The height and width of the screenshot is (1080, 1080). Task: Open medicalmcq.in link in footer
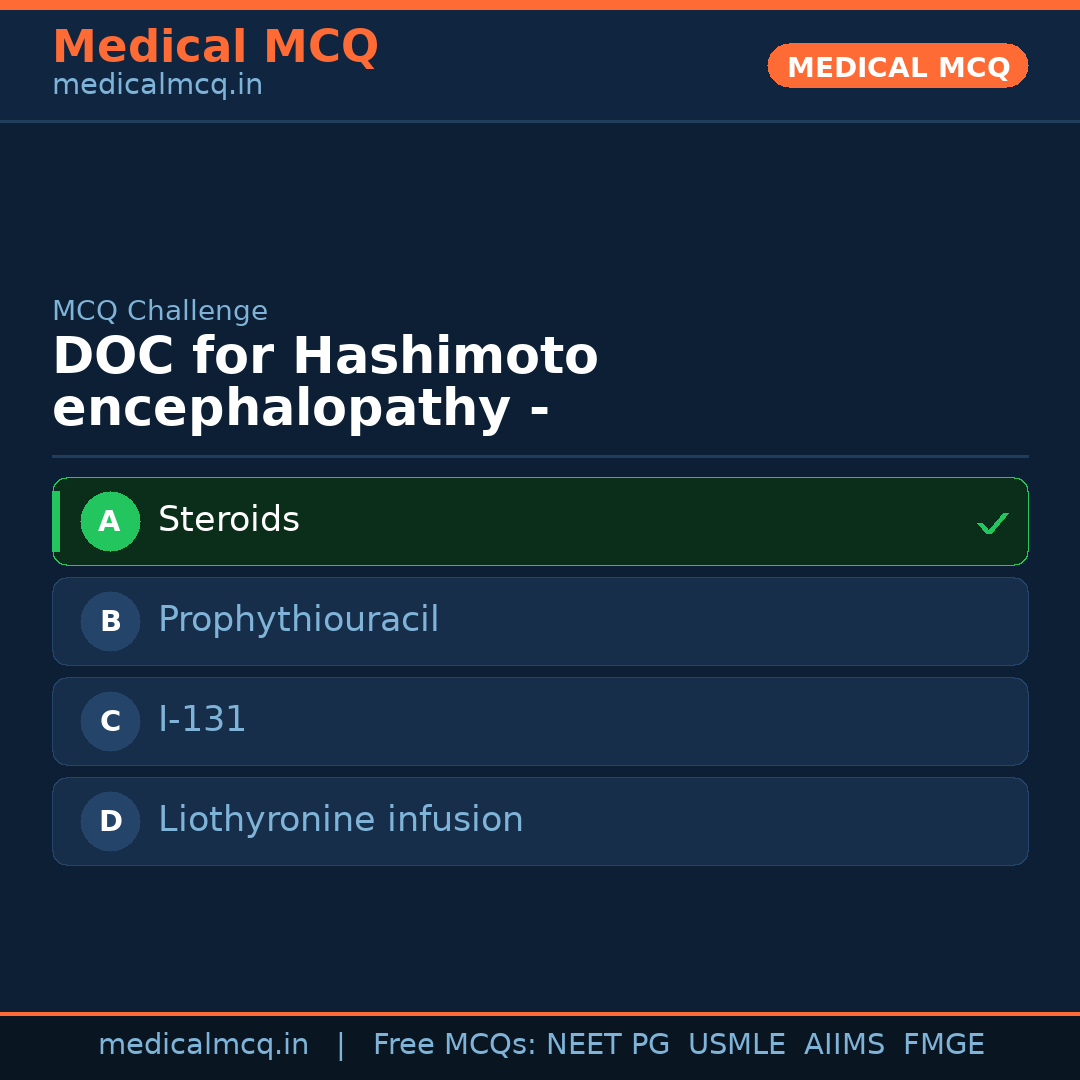pos(204,1044)
